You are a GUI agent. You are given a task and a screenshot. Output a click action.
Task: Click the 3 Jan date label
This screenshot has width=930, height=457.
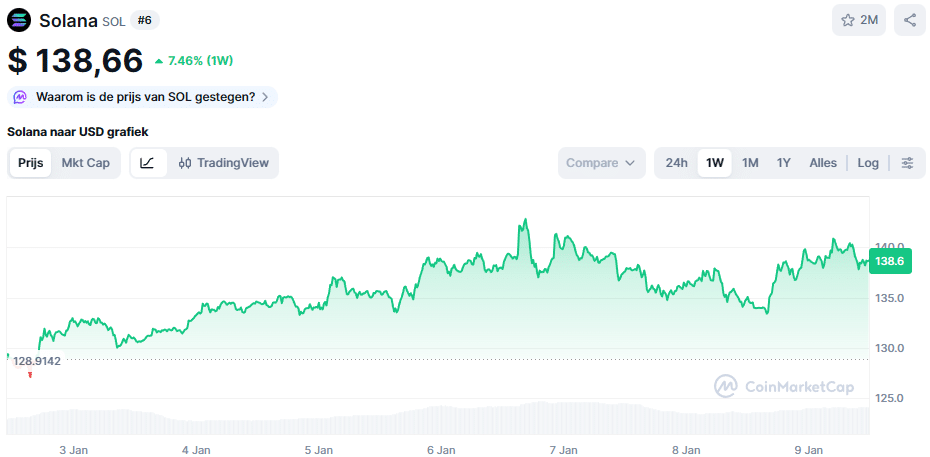(75, 450)
